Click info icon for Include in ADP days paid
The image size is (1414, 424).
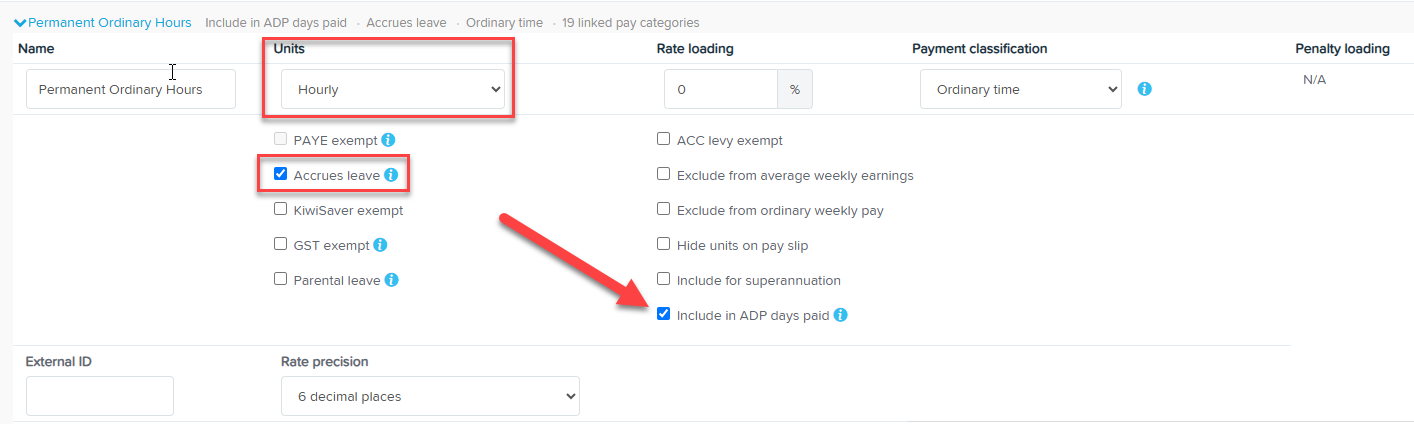[840, 315]
